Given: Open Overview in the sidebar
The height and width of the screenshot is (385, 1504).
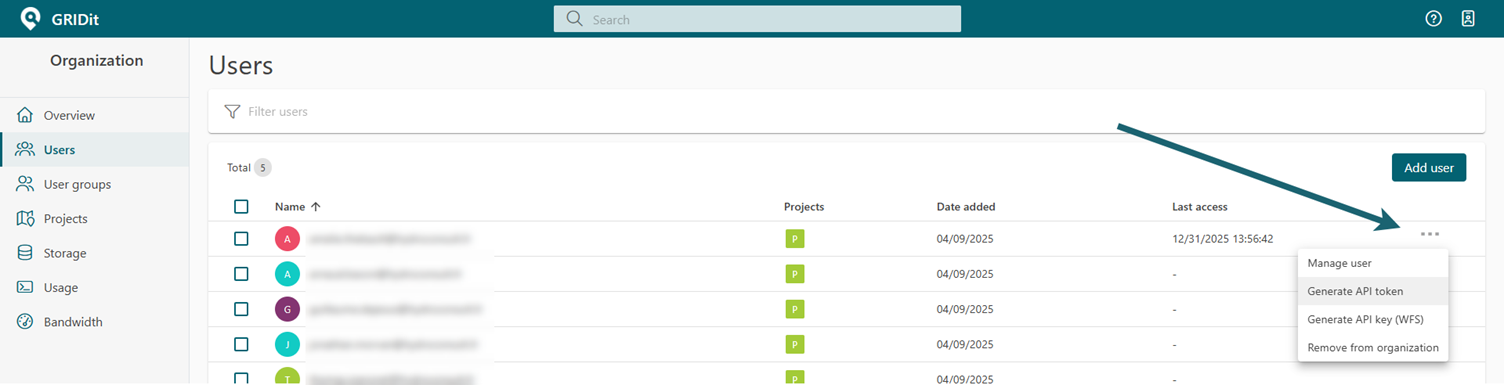Looking at the screenshot, I should [x=94, y=115].
